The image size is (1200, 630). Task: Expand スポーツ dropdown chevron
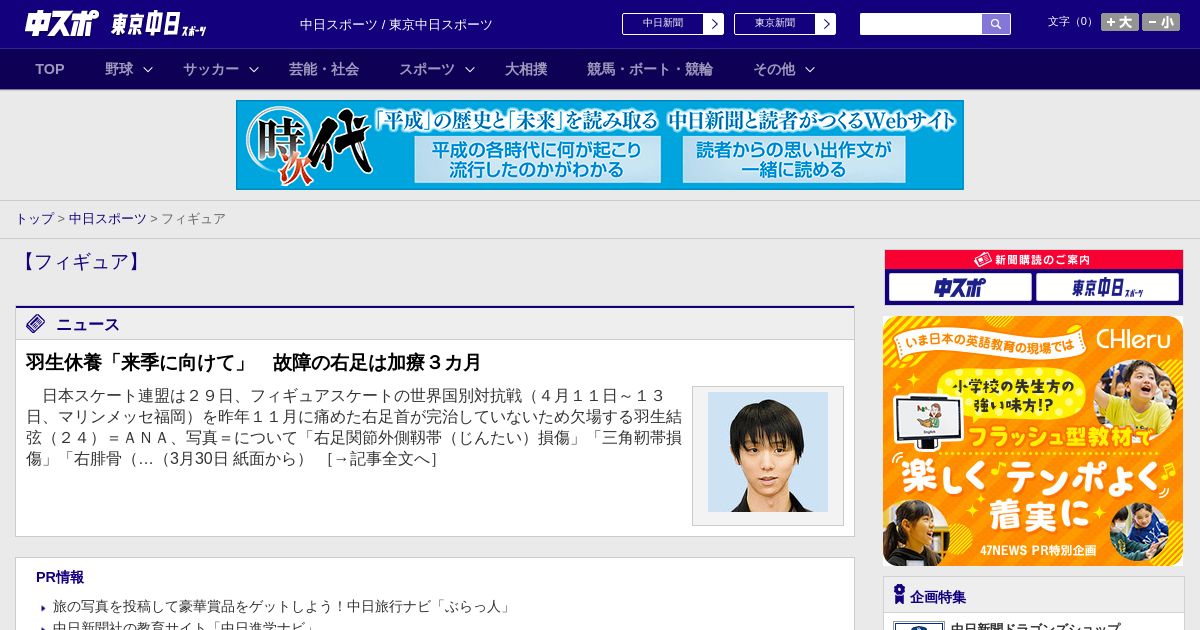pos(469,69)
